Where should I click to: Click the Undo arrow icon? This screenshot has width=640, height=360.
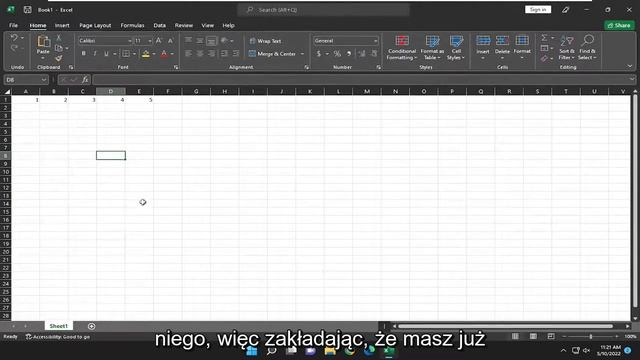click(14, 38)
